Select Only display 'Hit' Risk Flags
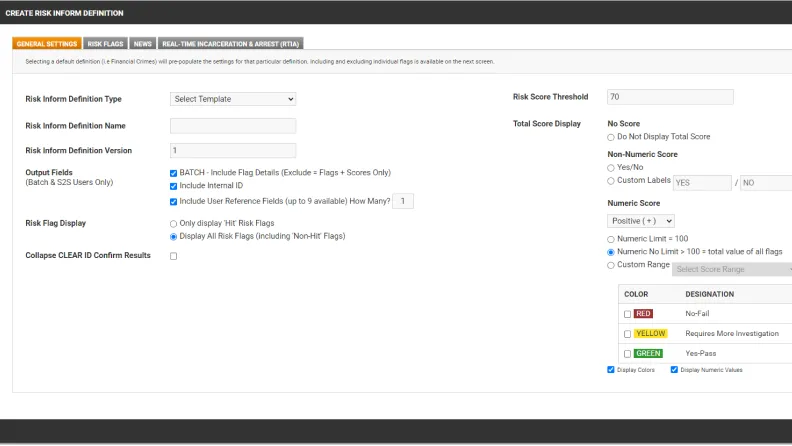Viewport: 792px width, 446px height. pyautogui.click(x=174, y=222)
